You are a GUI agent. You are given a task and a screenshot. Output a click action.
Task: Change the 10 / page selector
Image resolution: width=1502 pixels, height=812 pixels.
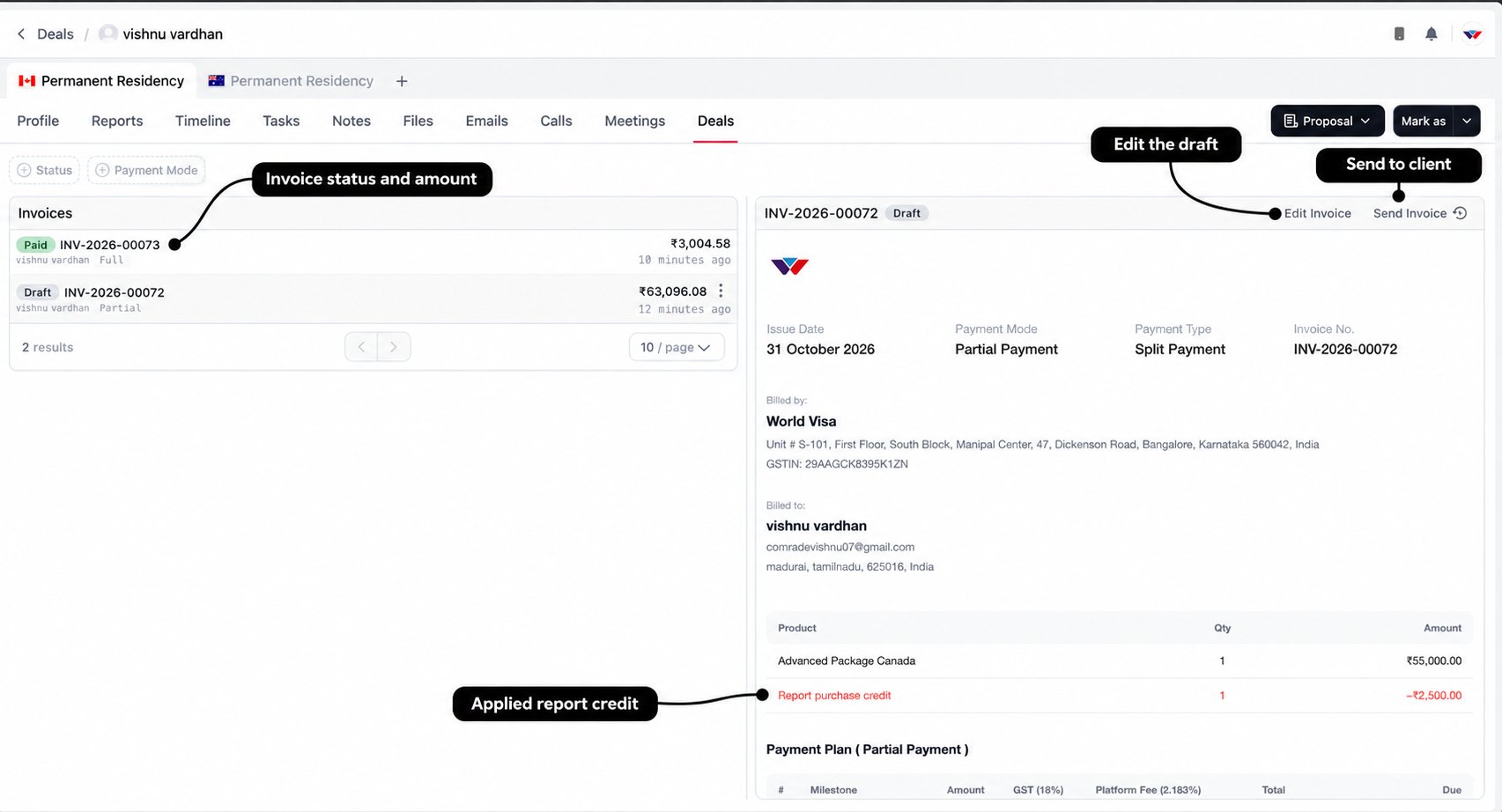pyautogui.click(x=677, y=347)
